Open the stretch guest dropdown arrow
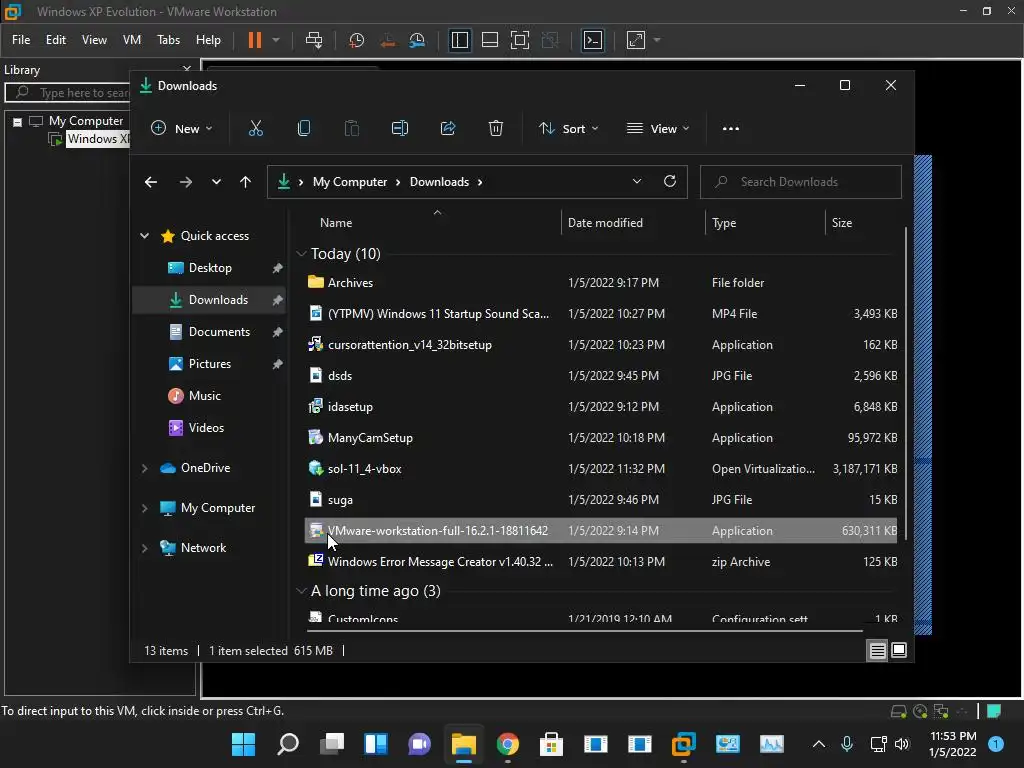The image size is (1024, 768). pyautogui.click(x=657, y=40)
